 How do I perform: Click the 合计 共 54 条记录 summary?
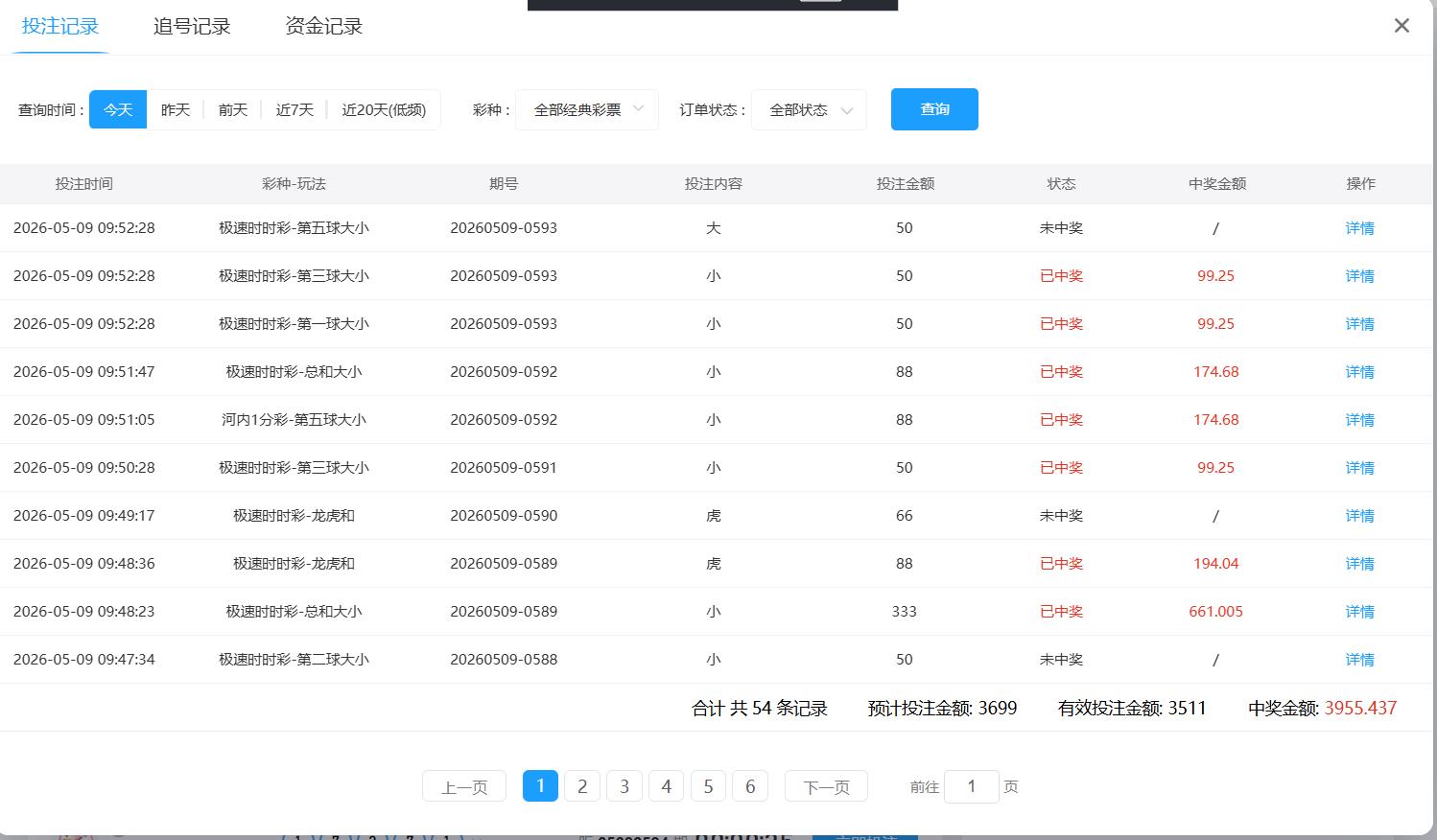click(760, 709)
